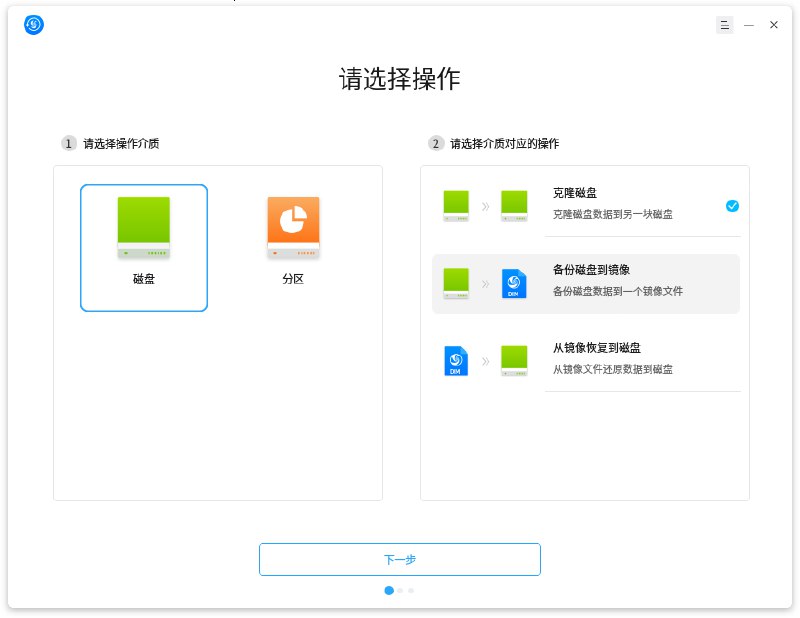Click the step 2 number badge
Screen dimensions: 800x618
pos(435,143)
